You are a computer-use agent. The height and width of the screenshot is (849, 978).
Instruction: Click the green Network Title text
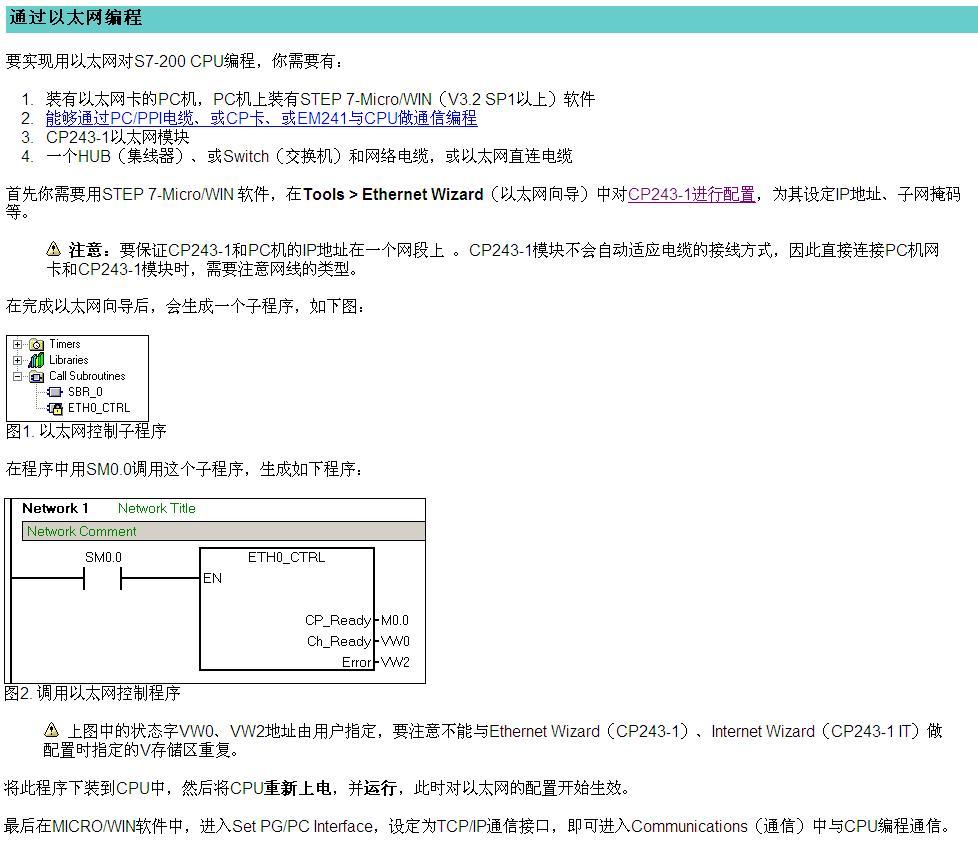coord(156,508)
